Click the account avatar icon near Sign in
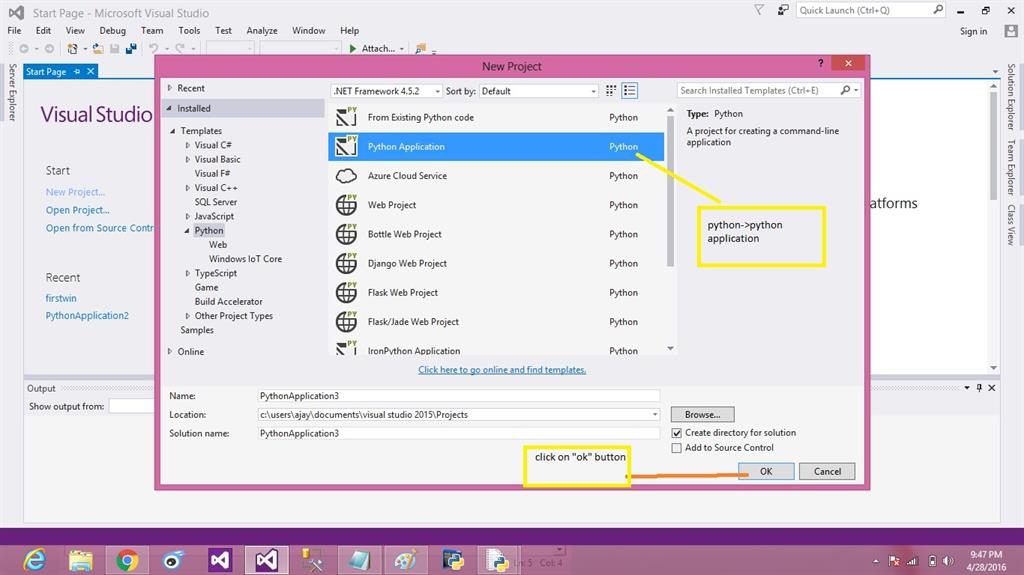The height and width of the screenshot is (575, 1024). tap(1011, 31)
